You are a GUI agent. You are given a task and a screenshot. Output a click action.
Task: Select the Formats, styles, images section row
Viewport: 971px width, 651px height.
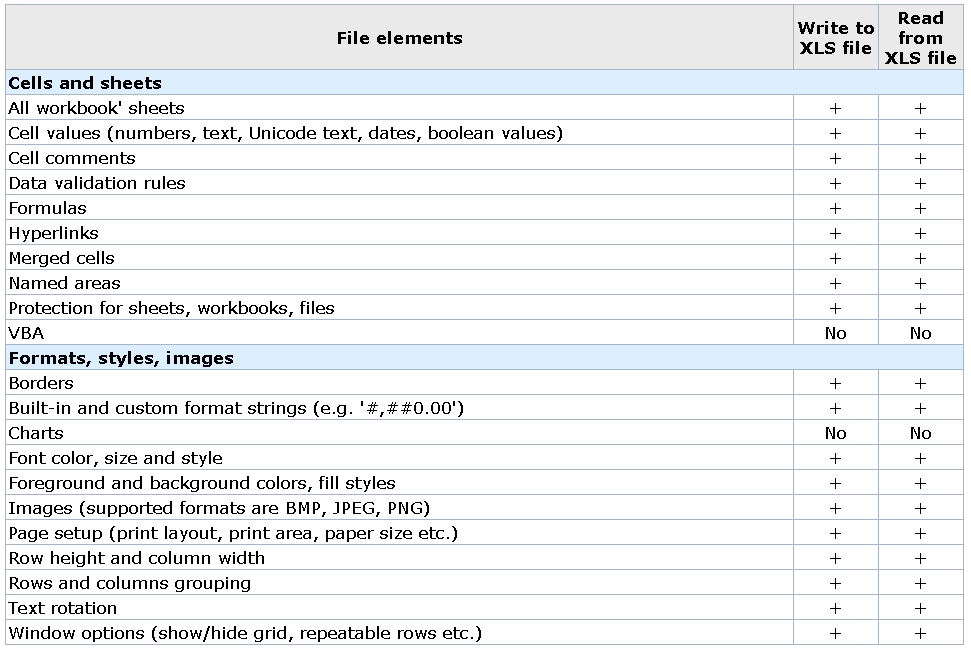tap(484, 357)
